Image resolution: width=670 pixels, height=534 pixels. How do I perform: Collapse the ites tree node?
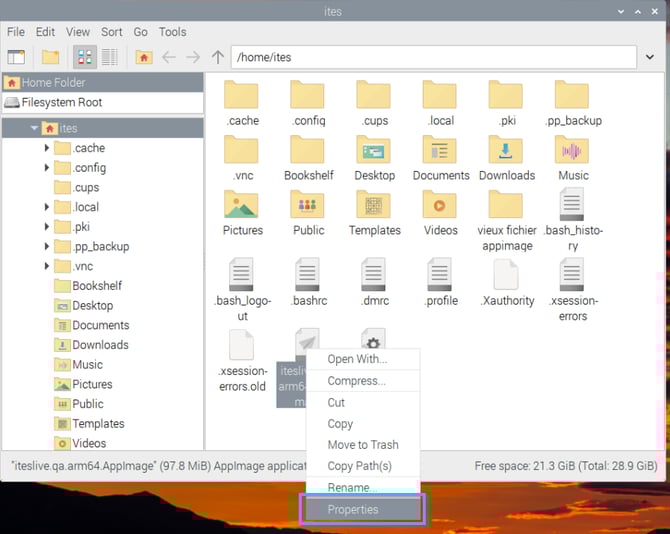(35, 128)
